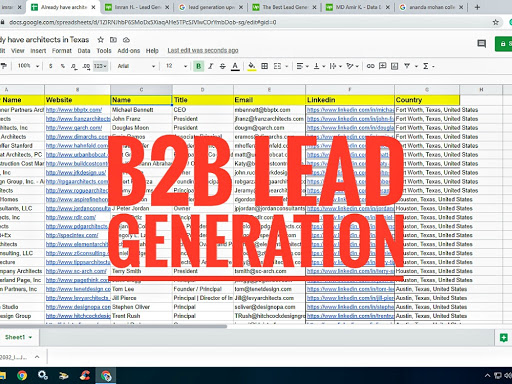Increase decimal places
512x384 pixels.
[86, 66]
